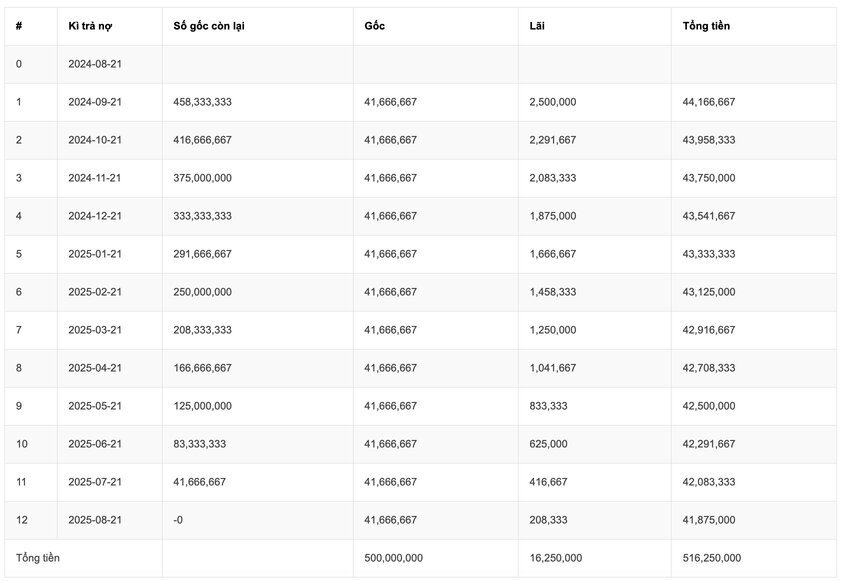
Task: Click grand total 516,250,000
Action: (x=712, y=558)
